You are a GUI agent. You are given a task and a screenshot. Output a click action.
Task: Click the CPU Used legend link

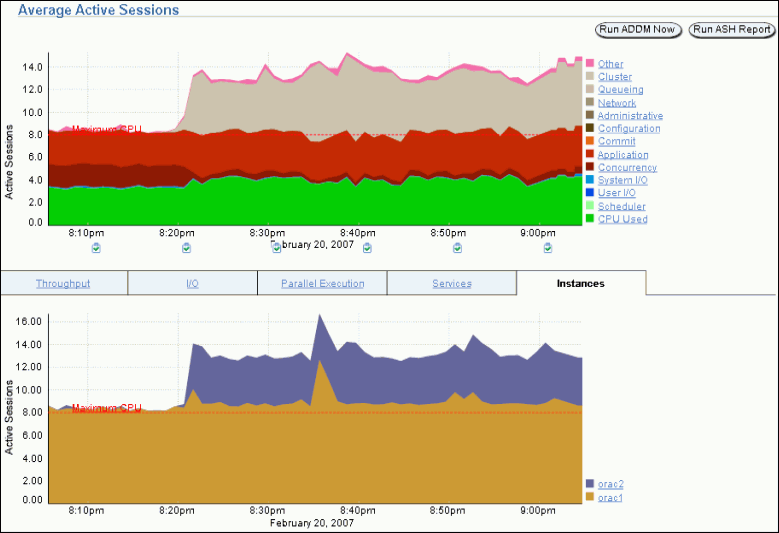point(622,219)
